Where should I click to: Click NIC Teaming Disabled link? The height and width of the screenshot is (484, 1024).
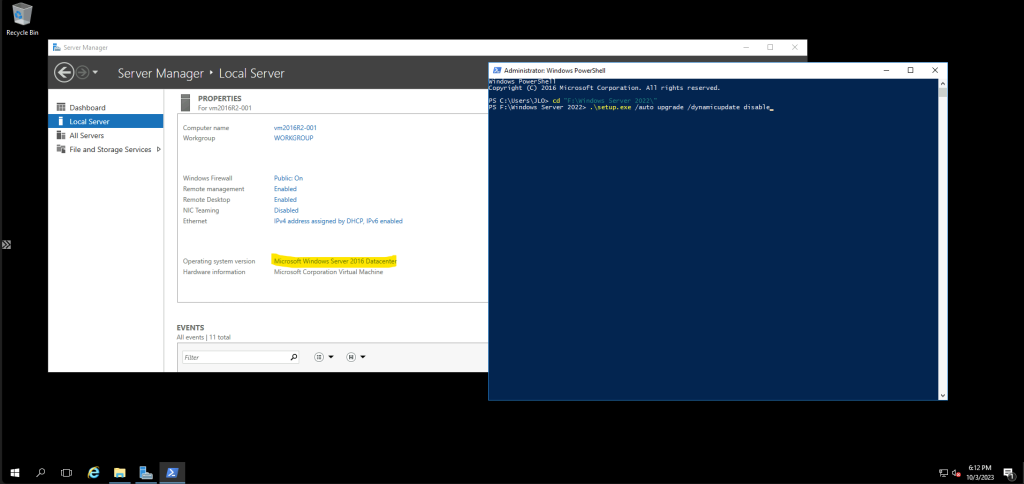(286, 210)
